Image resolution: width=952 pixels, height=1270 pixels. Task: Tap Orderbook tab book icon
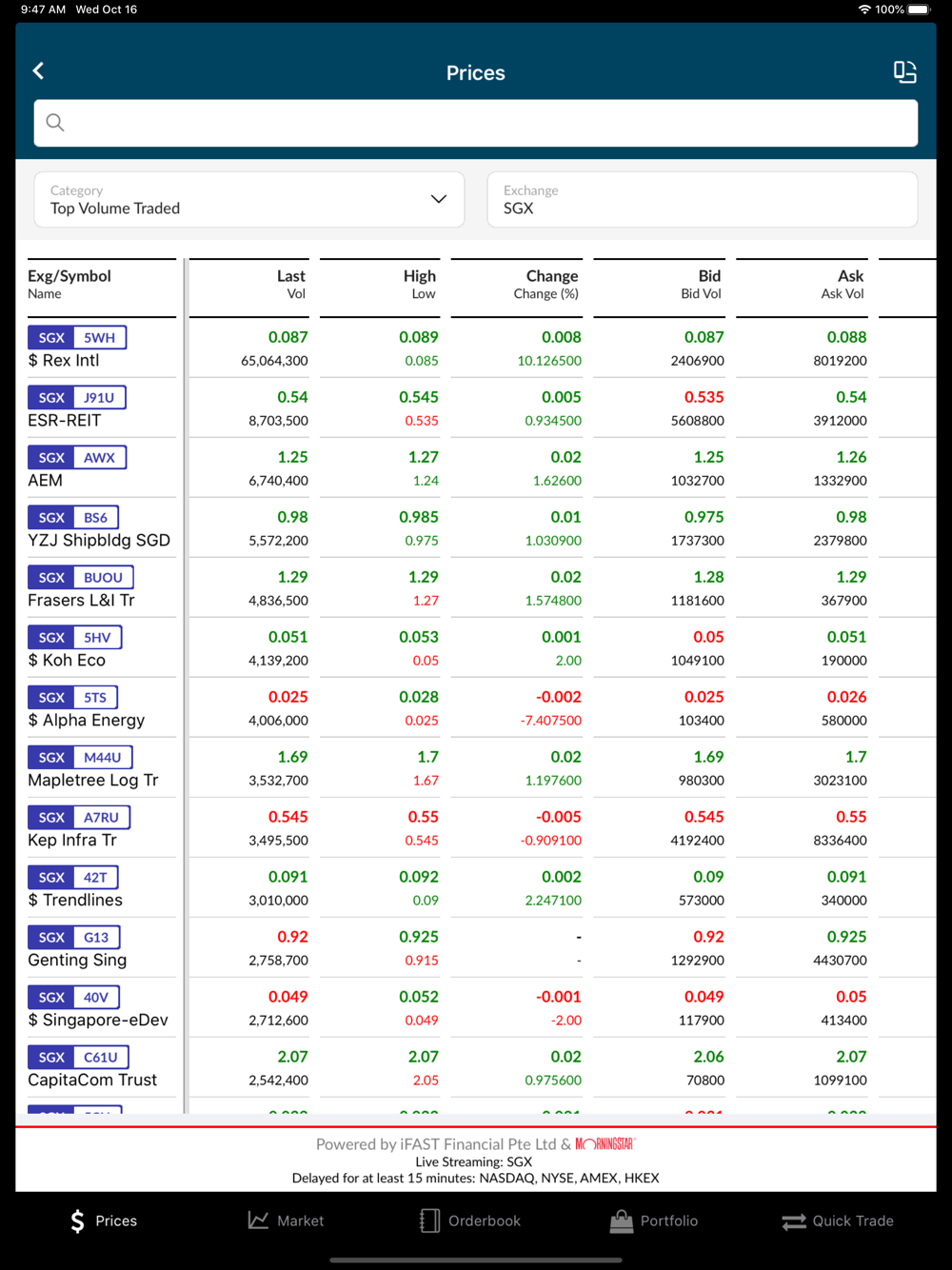point(429,1220)
